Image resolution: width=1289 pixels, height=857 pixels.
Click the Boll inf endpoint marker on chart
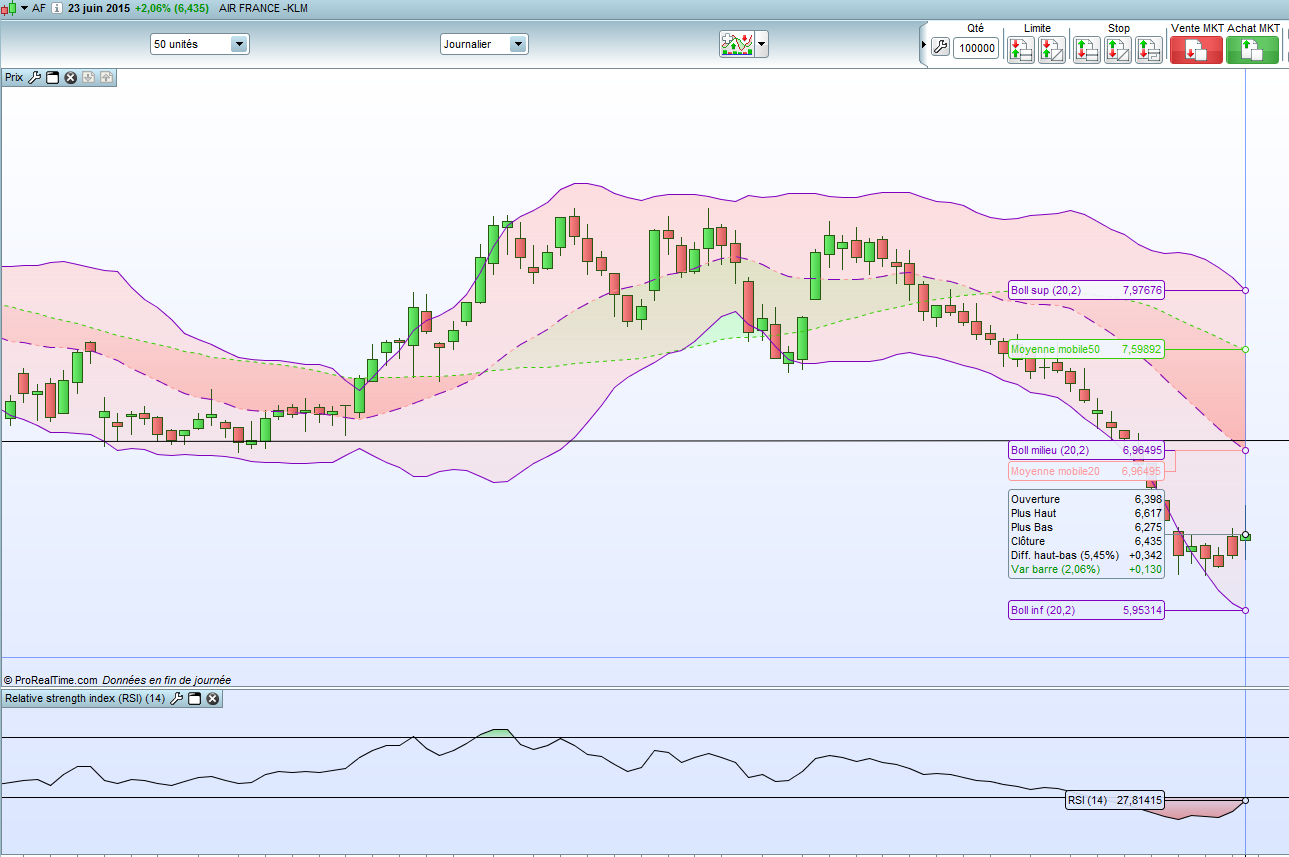1245,610
